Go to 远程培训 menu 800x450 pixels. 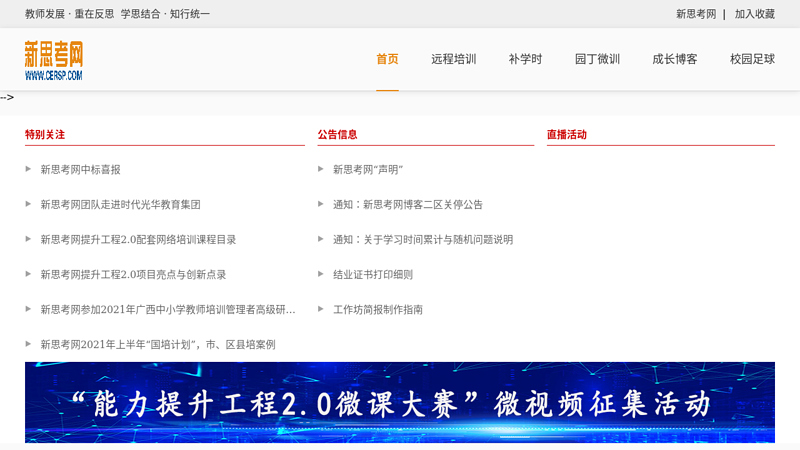click(454, 59)
